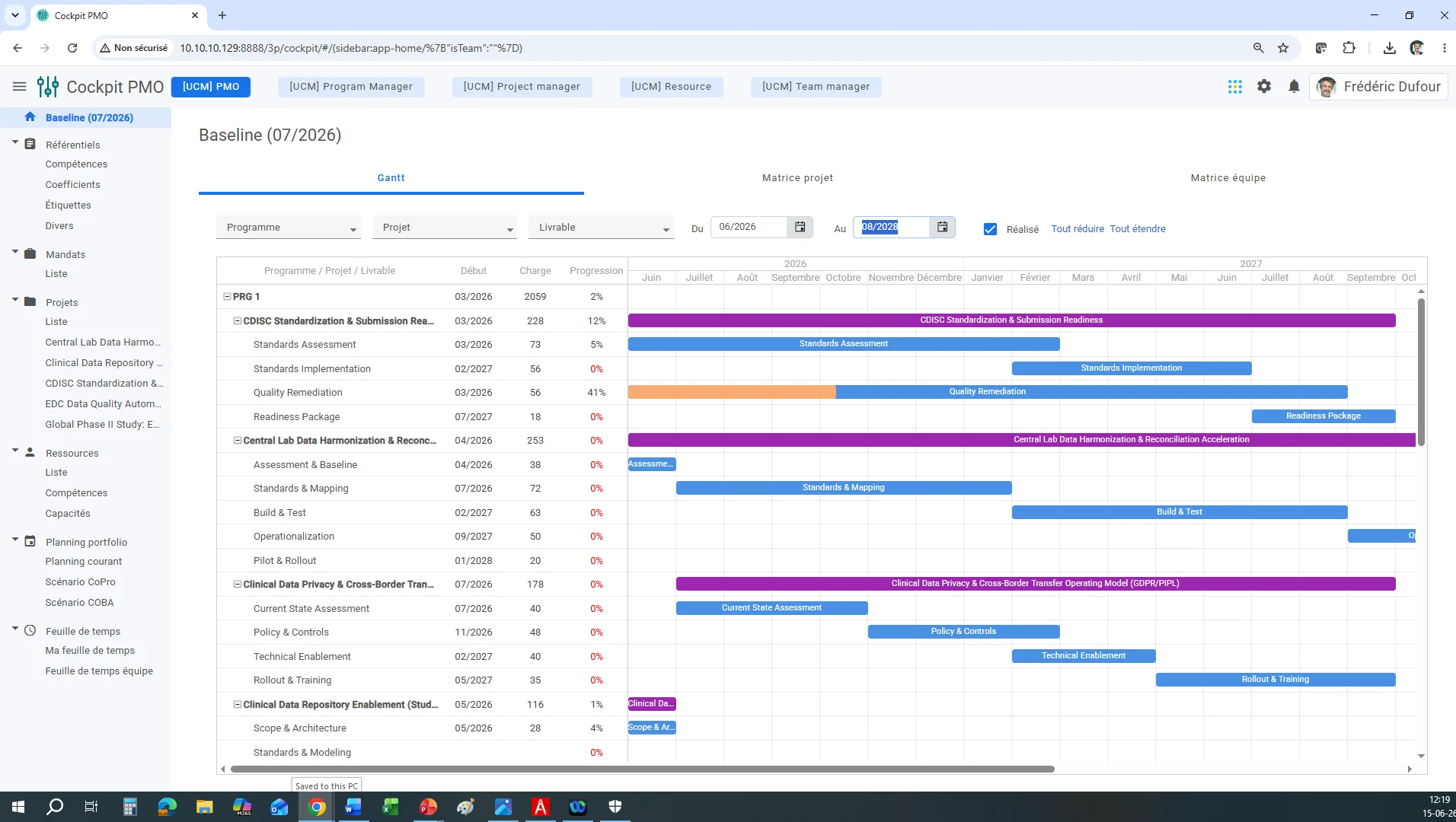Open Ma feuille de temps
The image size is (1456, 822).
[90, 650]
